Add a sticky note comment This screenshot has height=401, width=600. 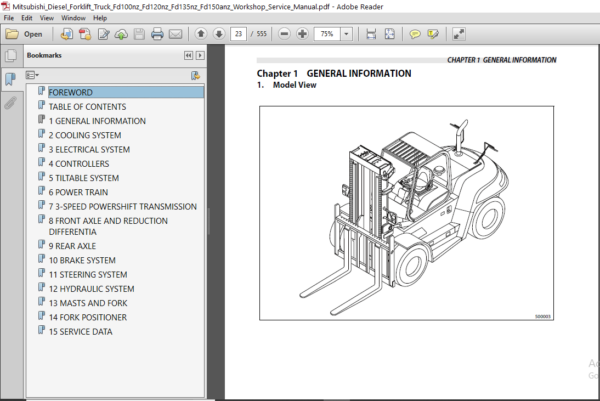pos(415,34)
